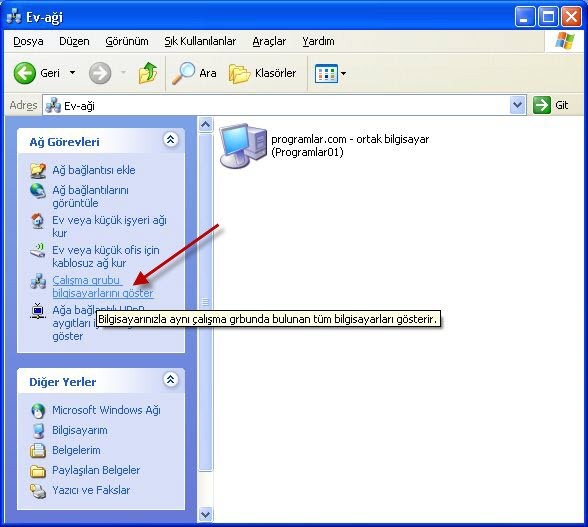
Task: Expand the address bar dropdown
Action: click(518, 105)
